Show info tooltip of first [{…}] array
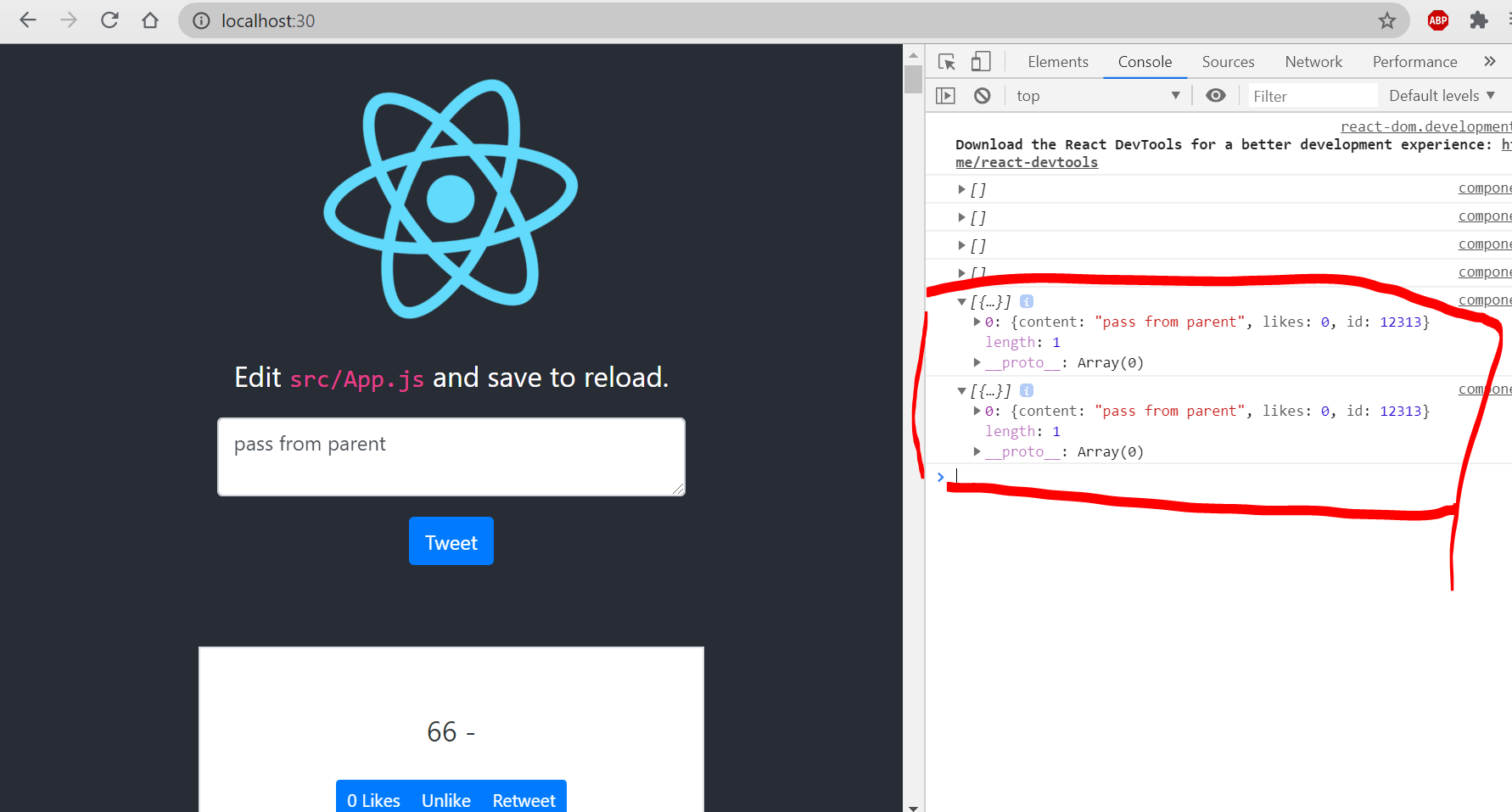The height and width of the screenshot is (812, 1512). tap(1027, 301)
